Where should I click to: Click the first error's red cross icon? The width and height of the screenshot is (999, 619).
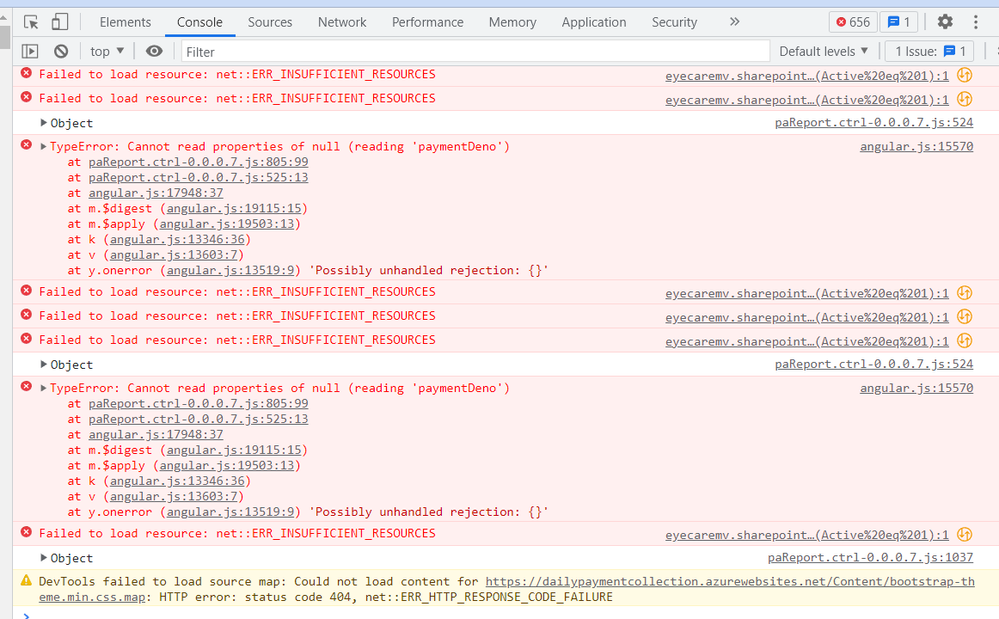click(26, 73)
